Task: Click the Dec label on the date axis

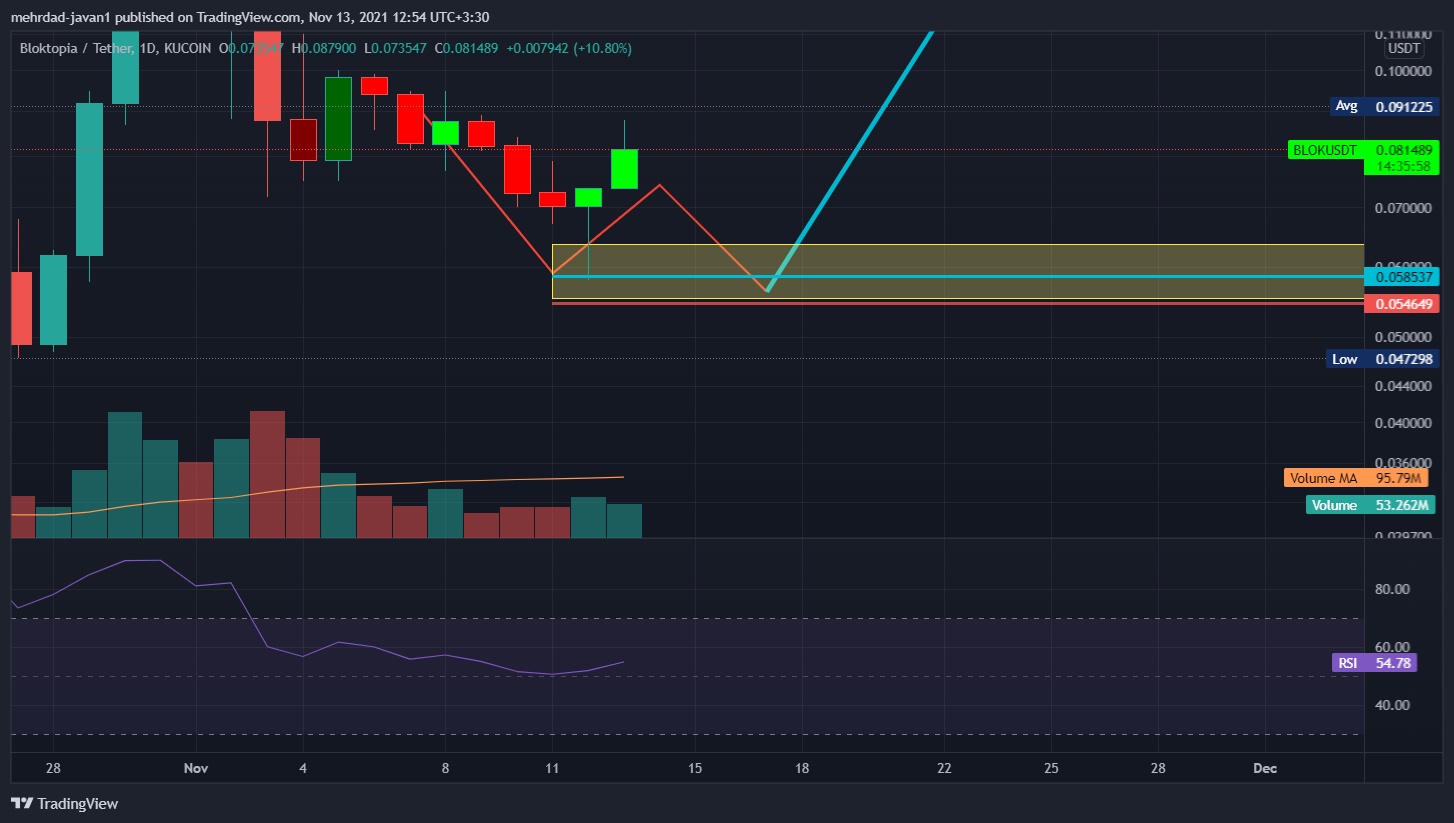Action: click(x=1265, y=768)
